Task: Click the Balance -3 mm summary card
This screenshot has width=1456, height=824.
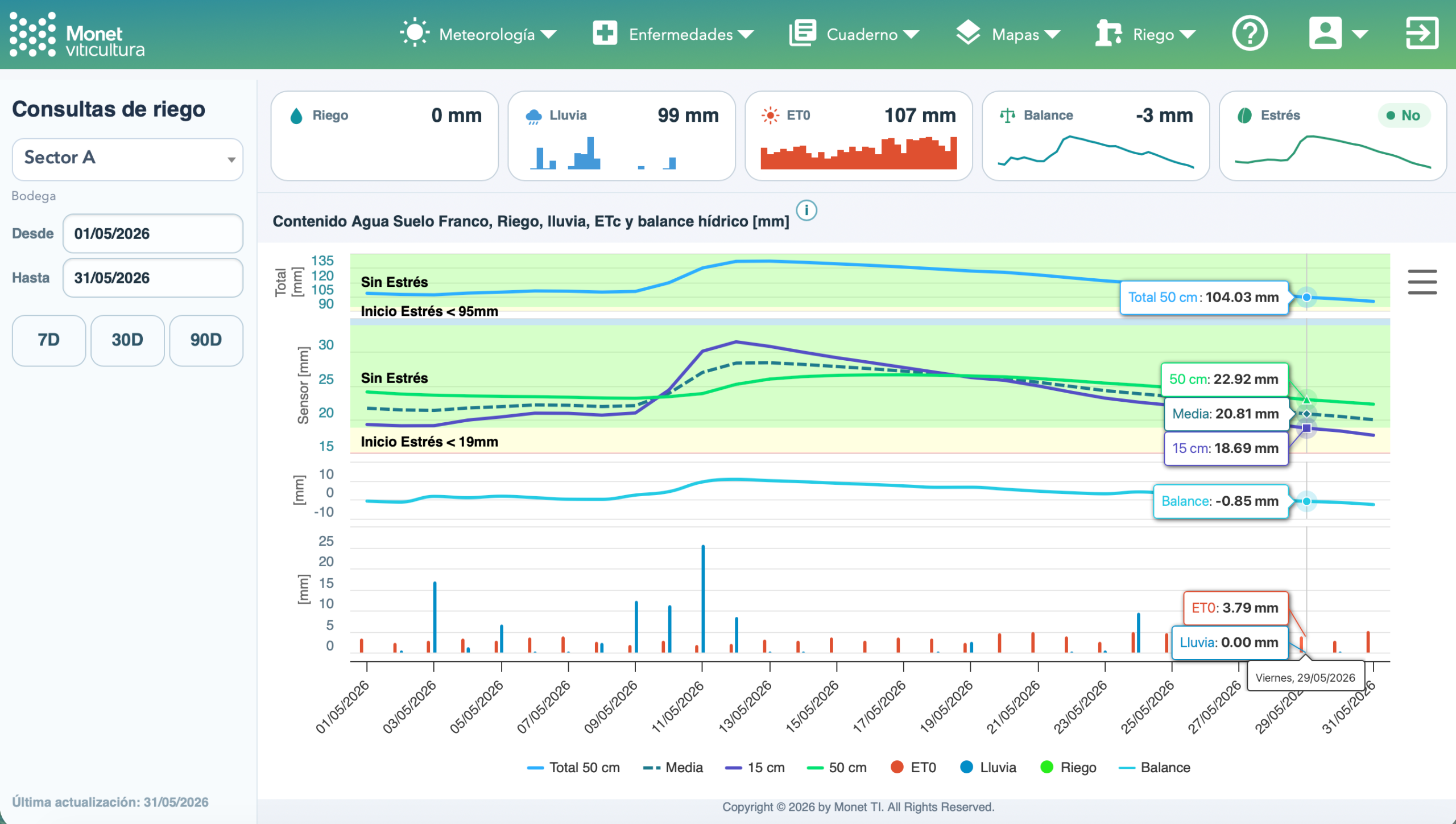Action: click(x=1096, y=136)
